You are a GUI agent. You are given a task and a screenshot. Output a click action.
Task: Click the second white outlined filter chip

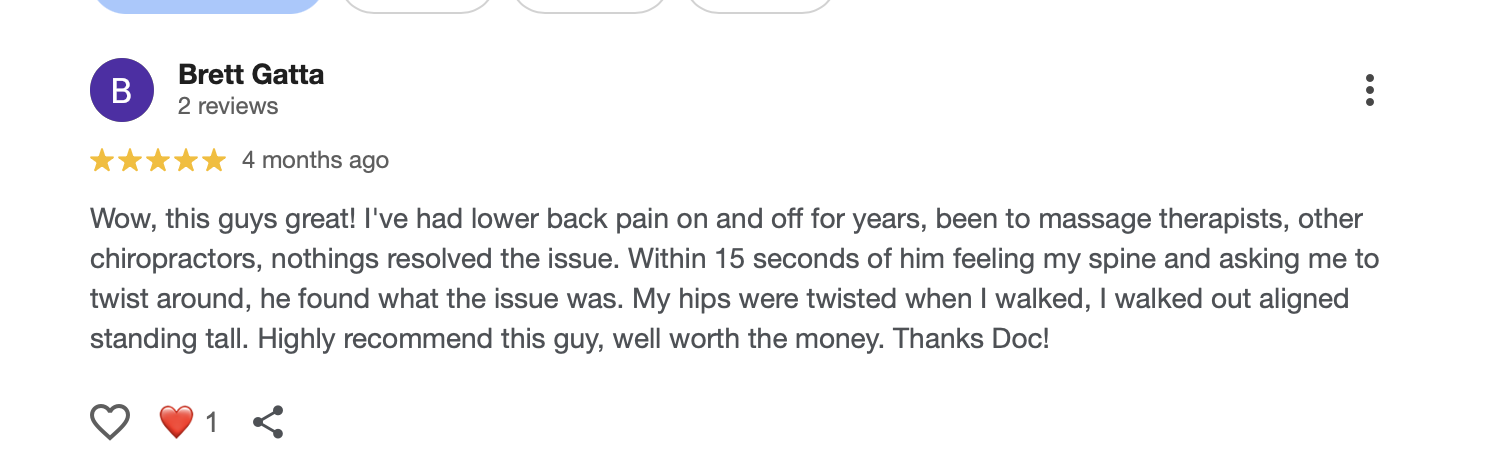590,5
